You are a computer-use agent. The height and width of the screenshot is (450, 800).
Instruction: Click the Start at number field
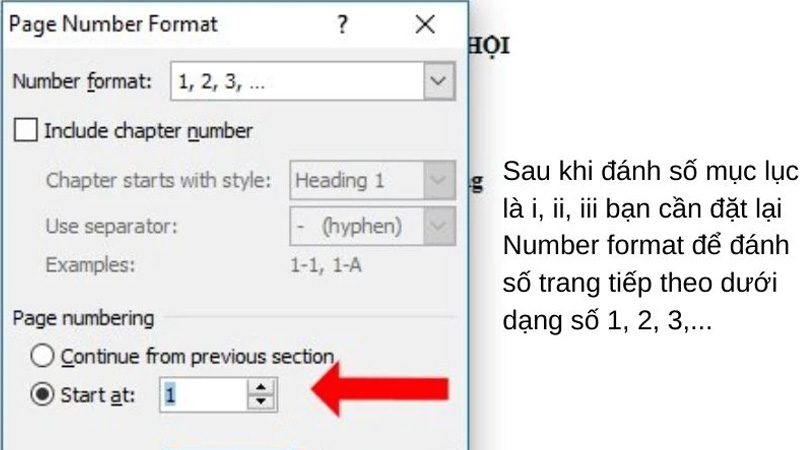click(x=204, y=395)
